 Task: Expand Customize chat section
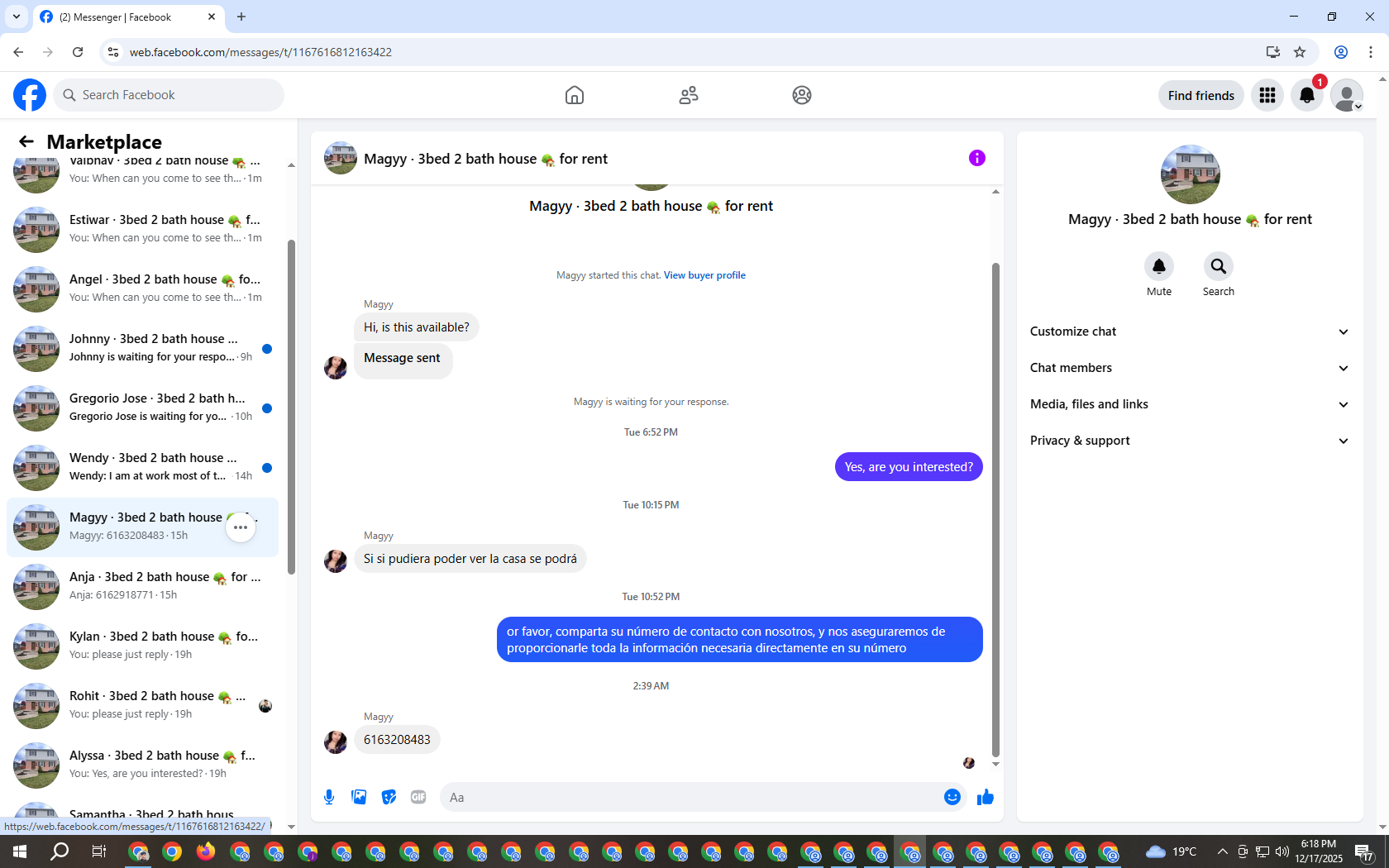(x=1190, y=331)
